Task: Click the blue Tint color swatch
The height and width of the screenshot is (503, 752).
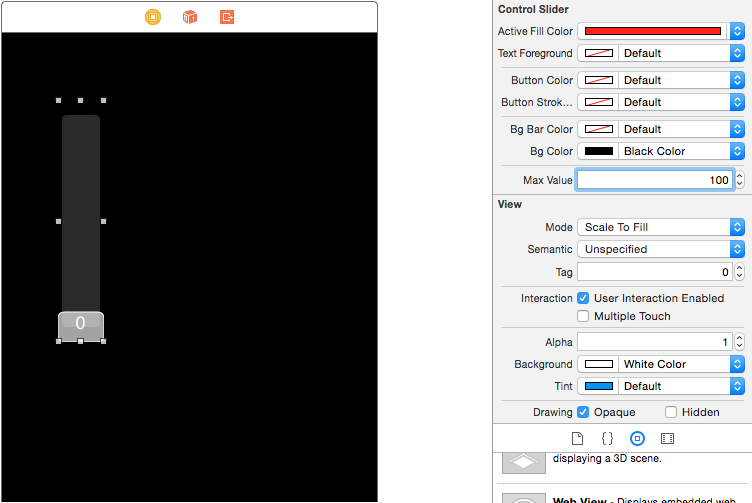Action: [599, 386]
